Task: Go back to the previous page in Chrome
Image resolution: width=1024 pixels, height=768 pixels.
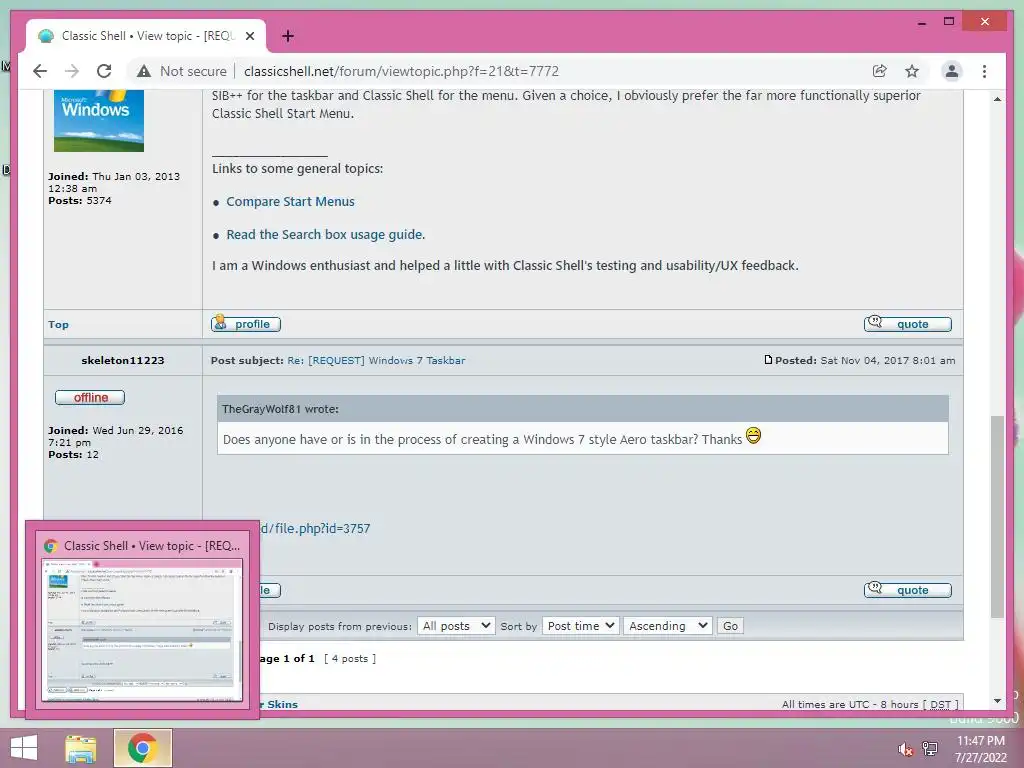Action: pos(40,71)
